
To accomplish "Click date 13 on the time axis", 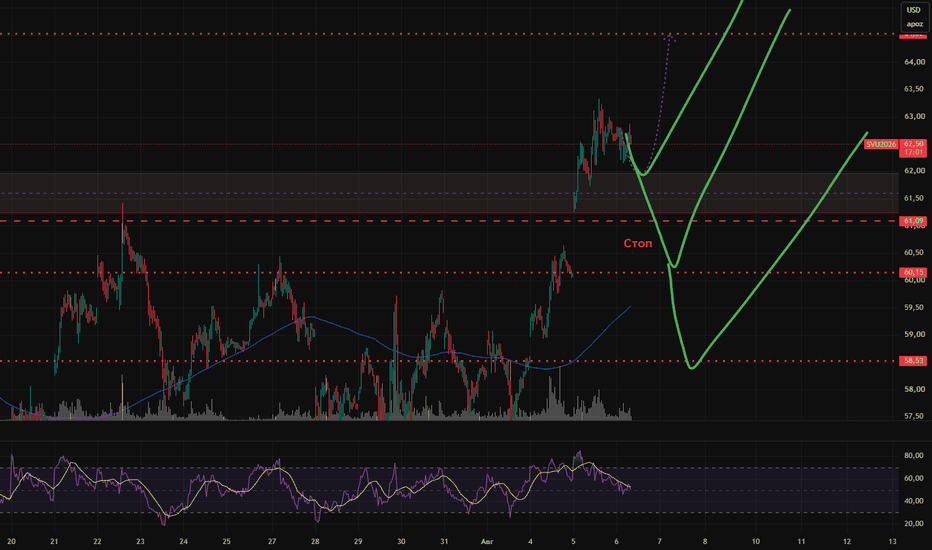I will click(x=892, y=542).
